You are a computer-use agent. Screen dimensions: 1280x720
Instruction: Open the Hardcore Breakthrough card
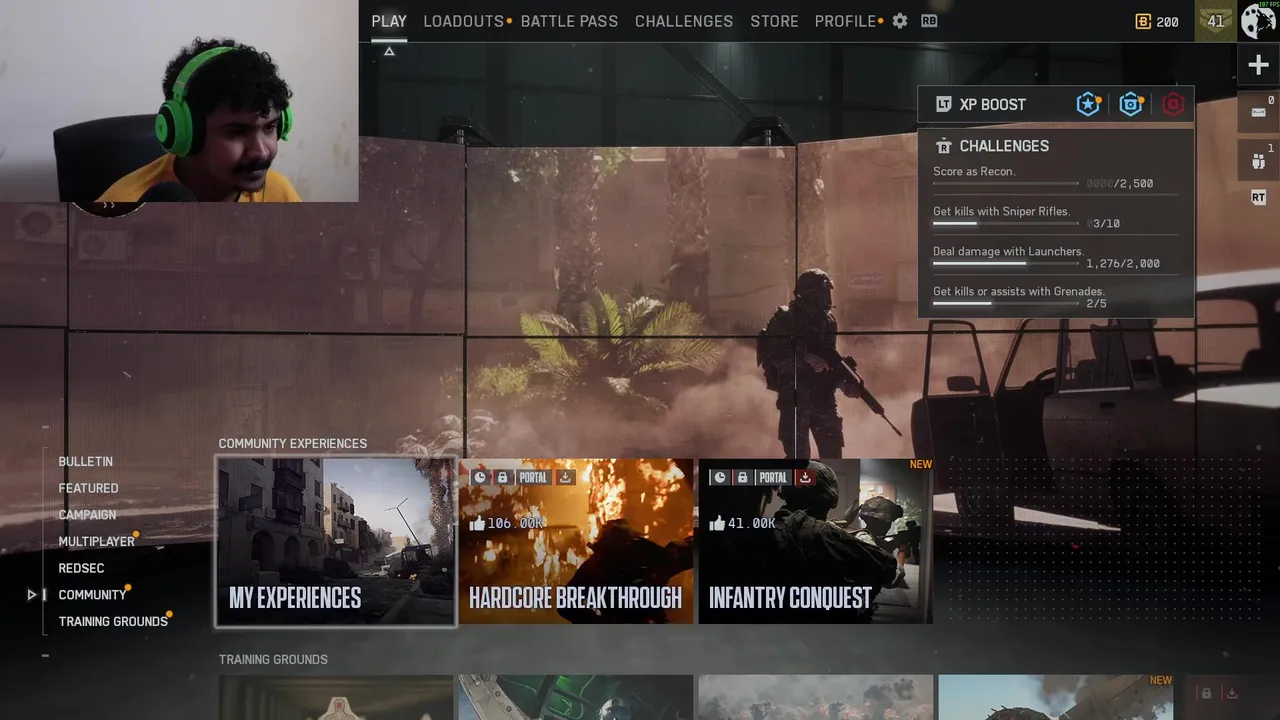[x=576, y=541]
